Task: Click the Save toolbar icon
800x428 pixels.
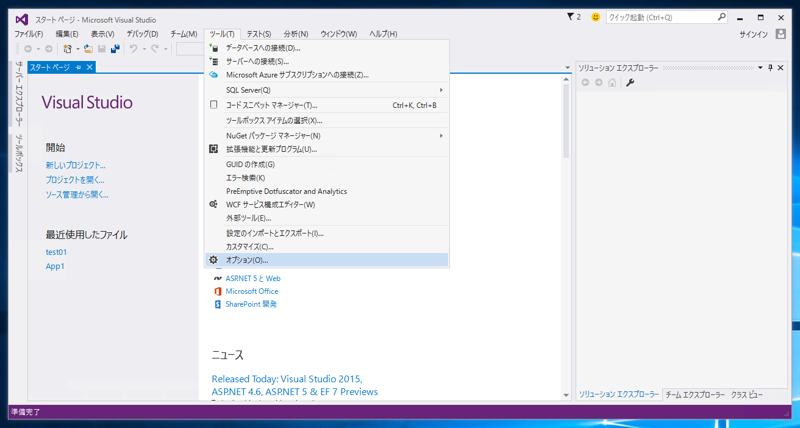Action: point(102,49)
